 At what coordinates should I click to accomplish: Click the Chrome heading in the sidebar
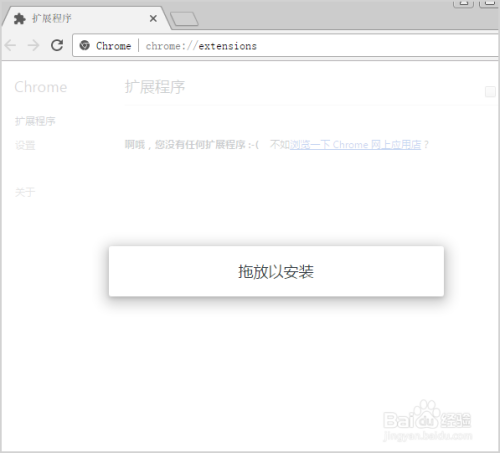pos(41,87)
